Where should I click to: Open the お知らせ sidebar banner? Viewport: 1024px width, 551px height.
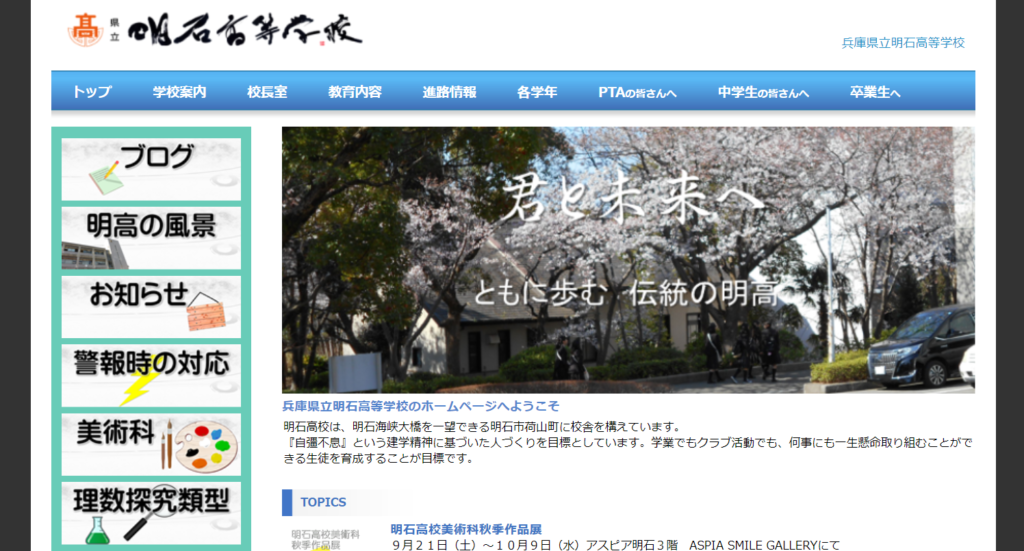point(151,307)
